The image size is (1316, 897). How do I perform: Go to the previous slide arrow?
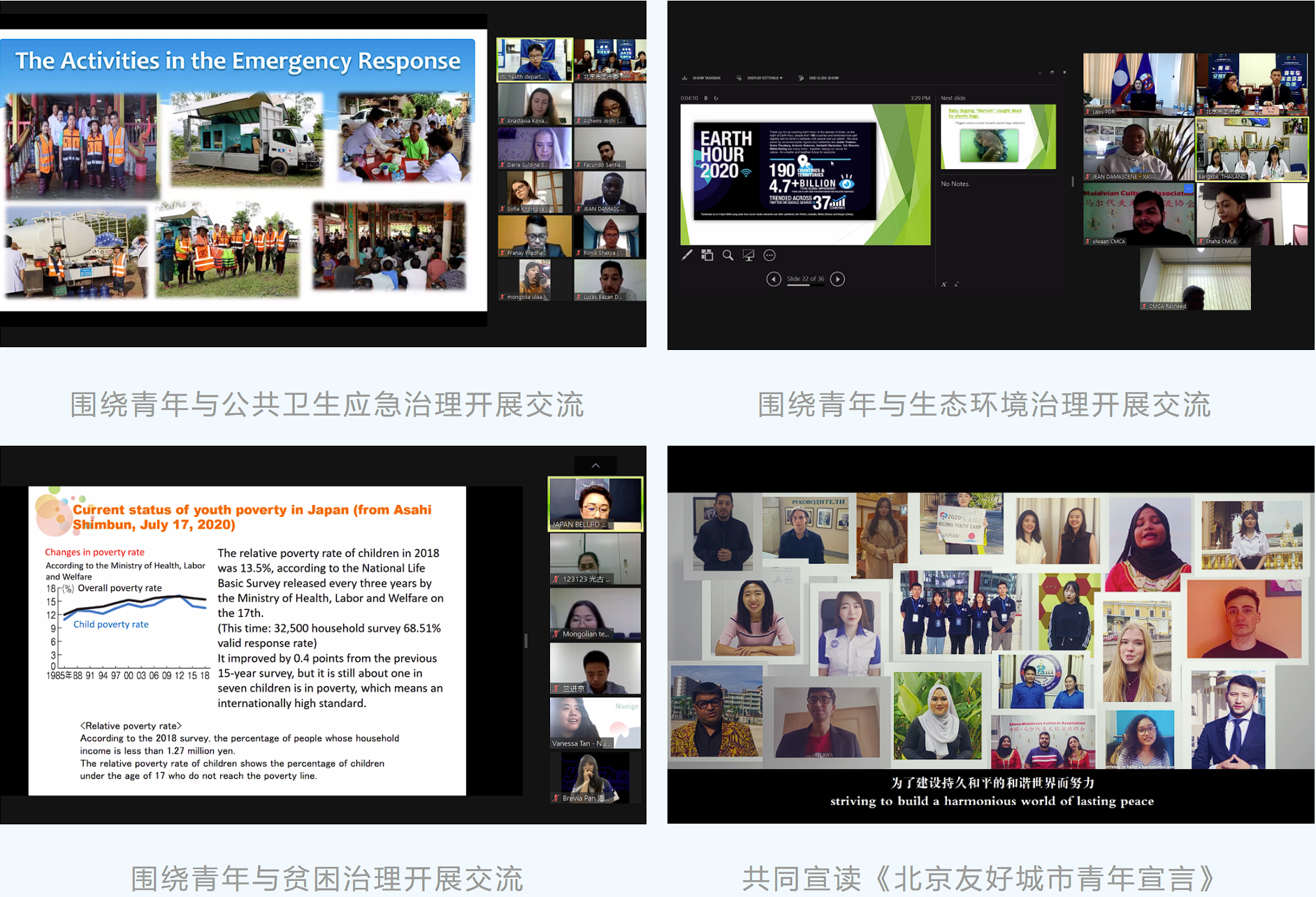click(x=773, y=279)
